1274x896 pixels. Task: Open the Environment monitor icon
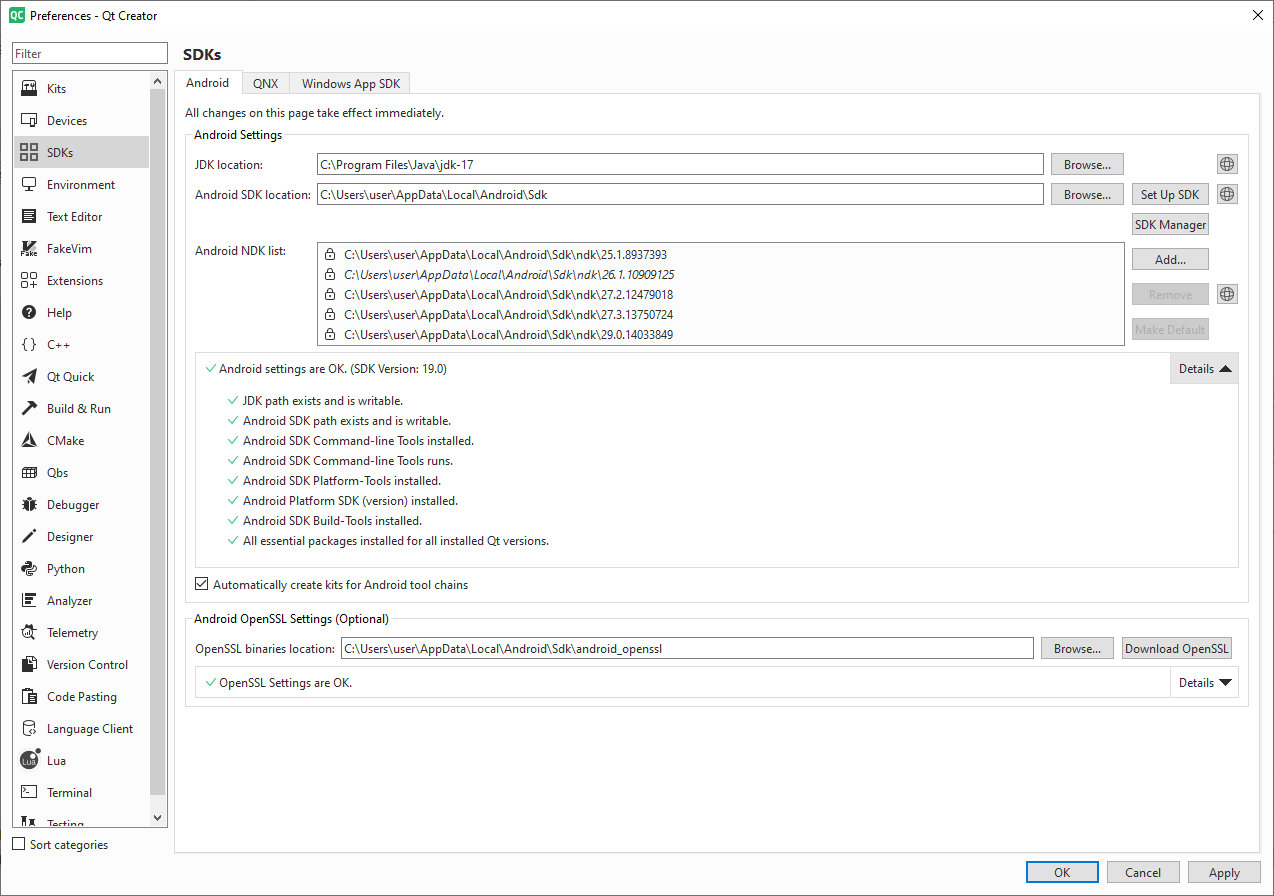(x=29, y=185)
